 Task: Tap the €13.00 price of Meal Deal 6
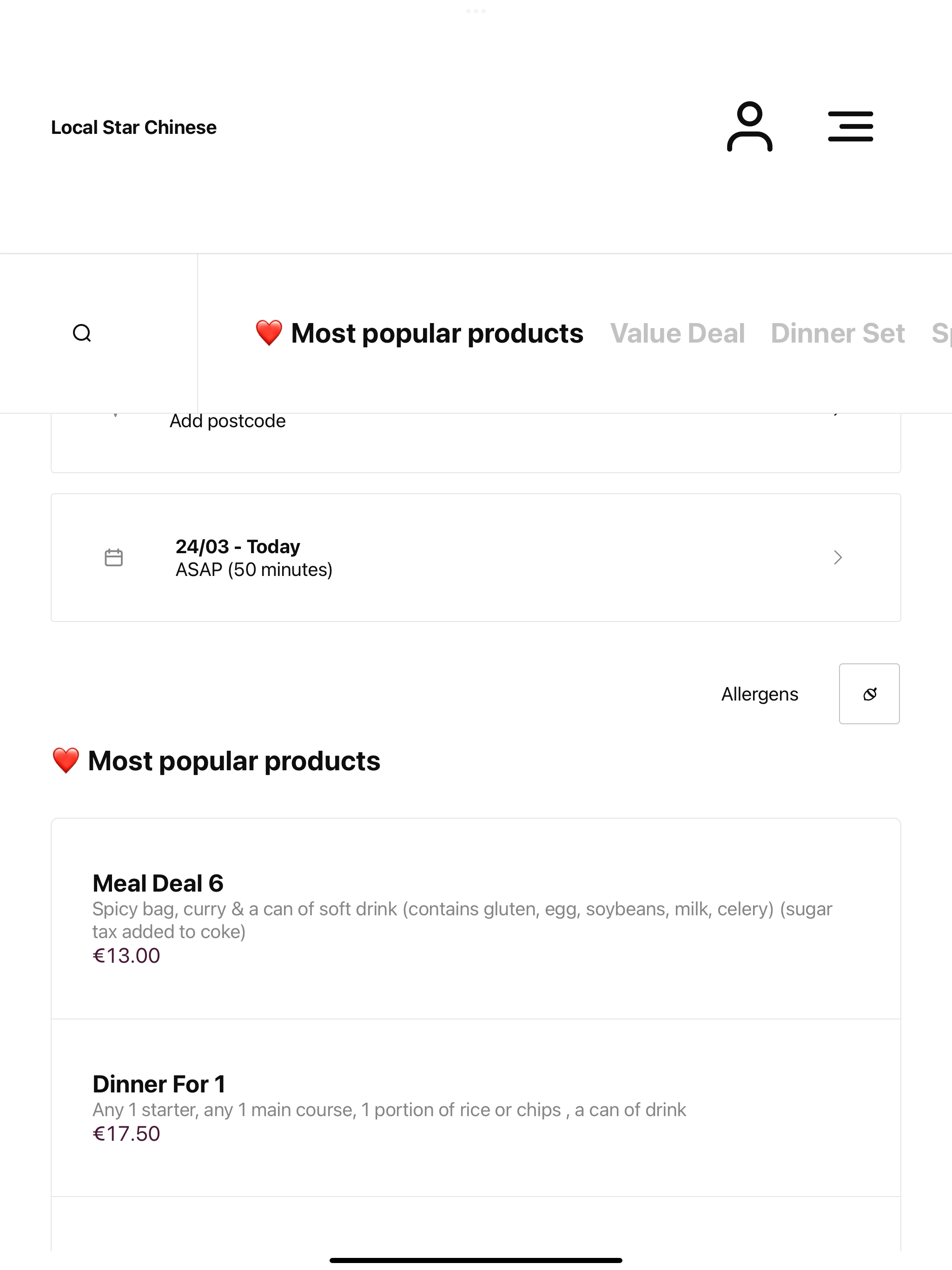126,955
